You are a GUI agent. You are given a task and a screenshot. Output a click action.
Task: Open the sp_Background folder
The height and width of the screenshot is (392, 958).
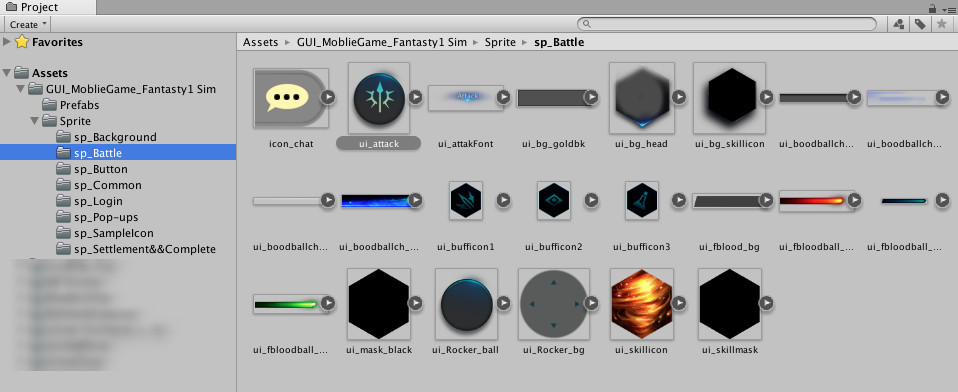click(x=106, y=137)
